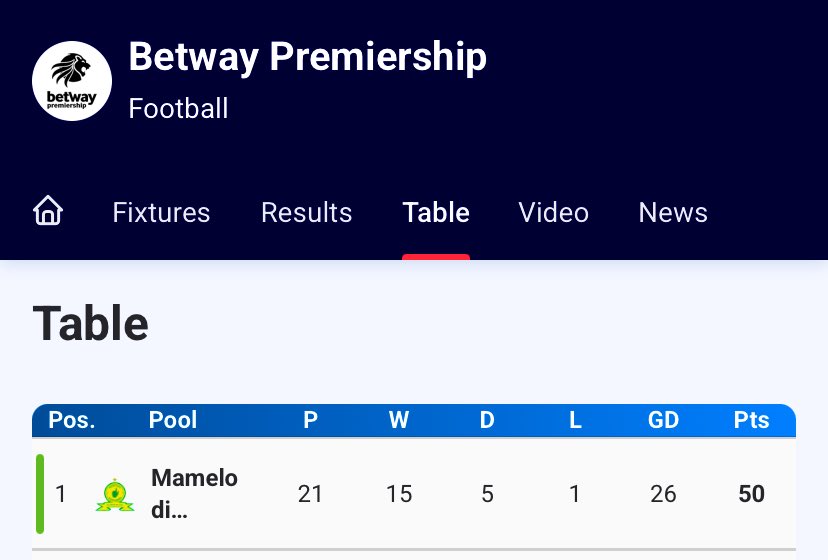
Task: Click the Mamelodi Sundowns club crest
Action: pos(115,494)
